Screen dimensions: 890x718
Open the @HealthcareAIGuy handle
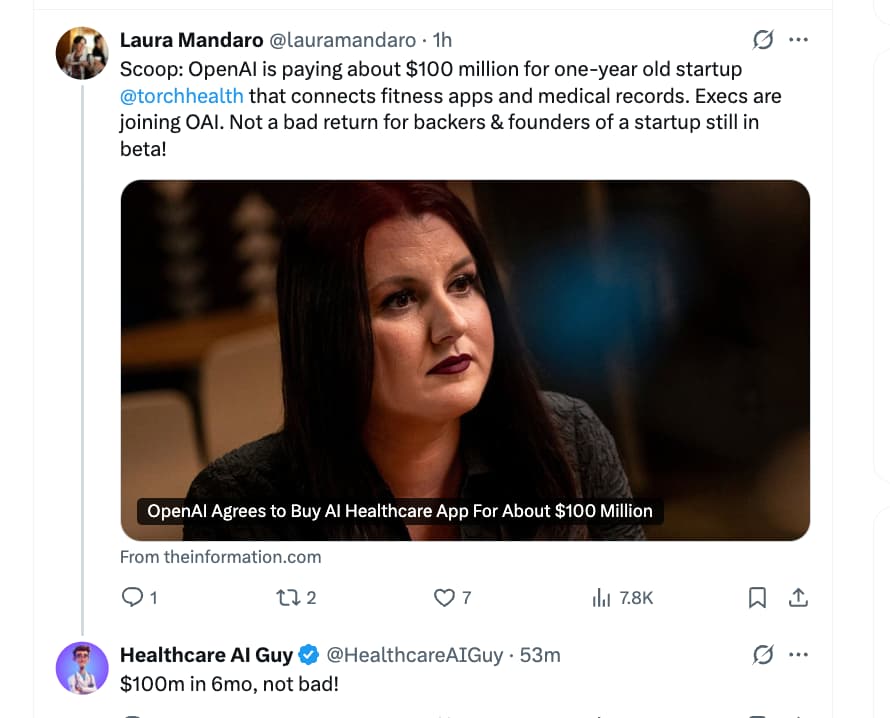(x=415, y=655)
